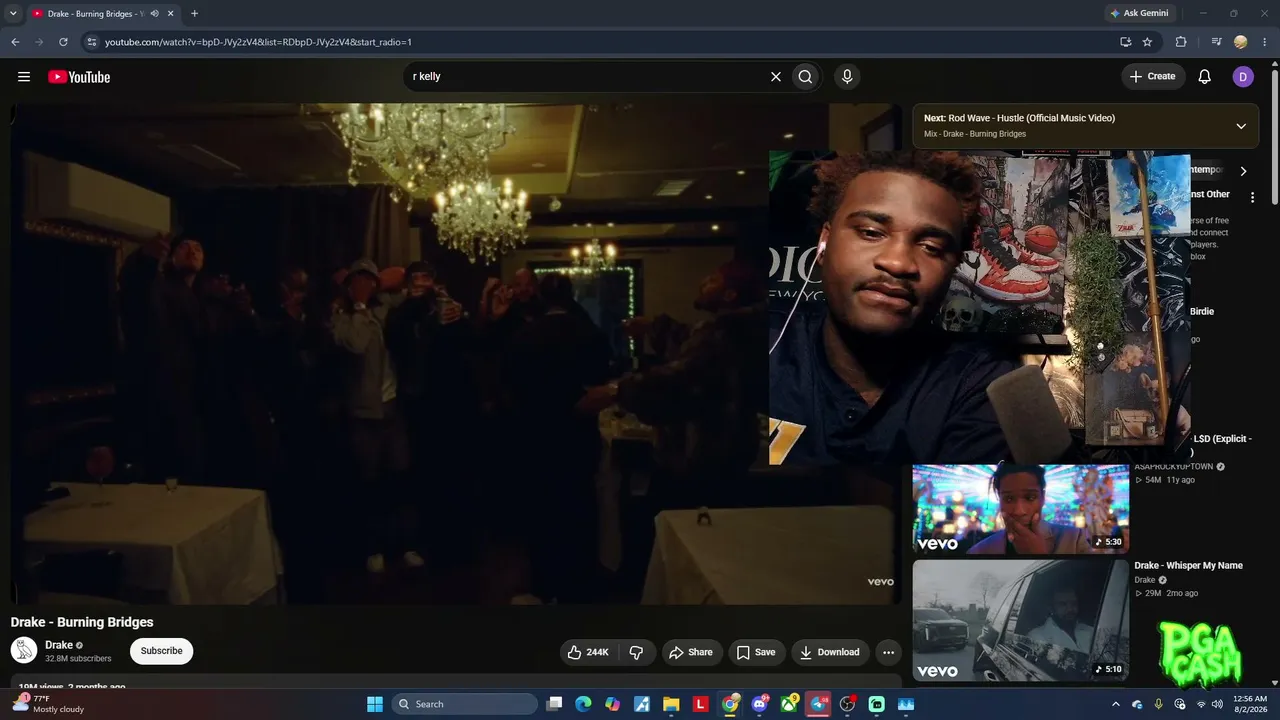1280x720 pixels.
Task: Open YouTube notifications bell
Action: point(1205,77)
